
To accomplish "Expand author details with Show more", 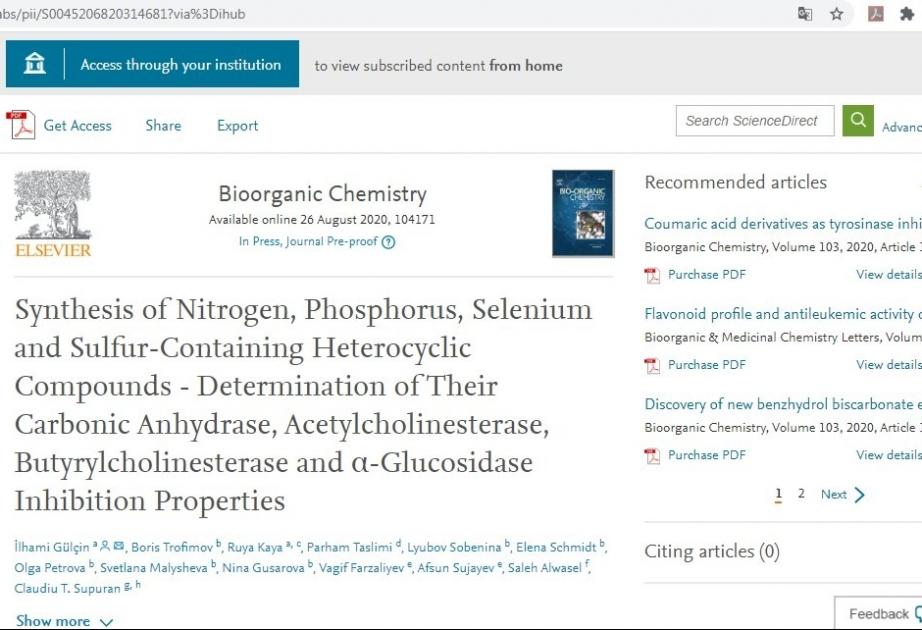I will coord(64,621).
